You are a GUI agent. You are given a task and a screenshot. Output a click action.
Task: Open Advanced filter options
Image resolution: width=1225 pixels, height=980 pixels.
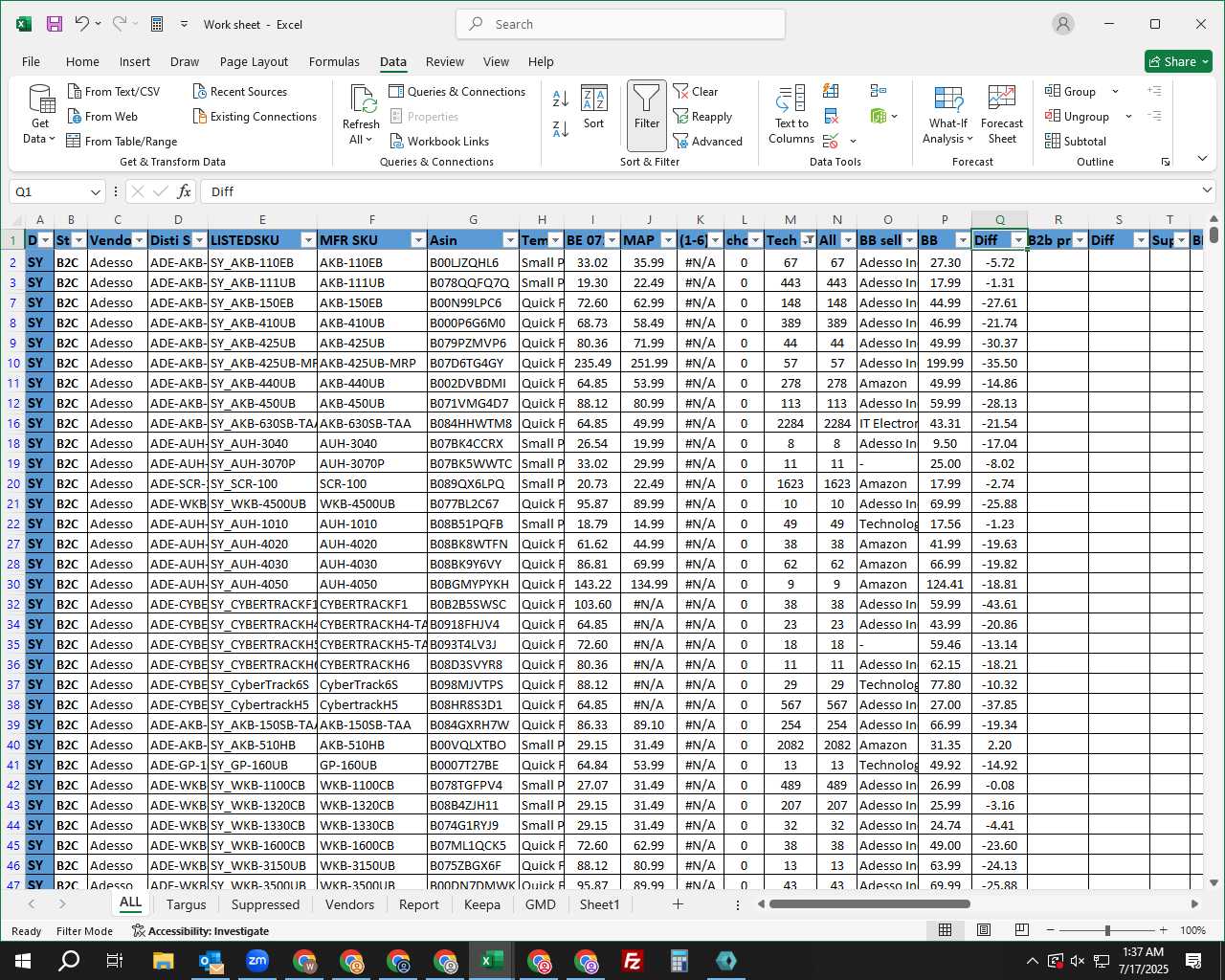click(708, 141)
